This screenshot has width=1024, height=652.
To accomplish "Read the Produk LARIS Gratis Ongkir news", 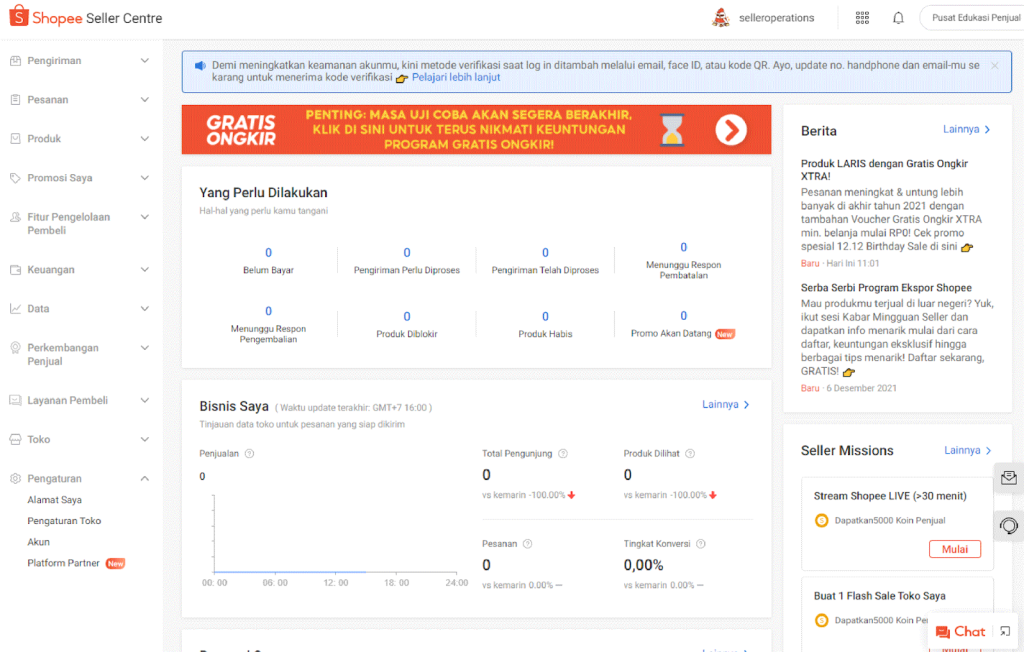I will pos(884,170).
